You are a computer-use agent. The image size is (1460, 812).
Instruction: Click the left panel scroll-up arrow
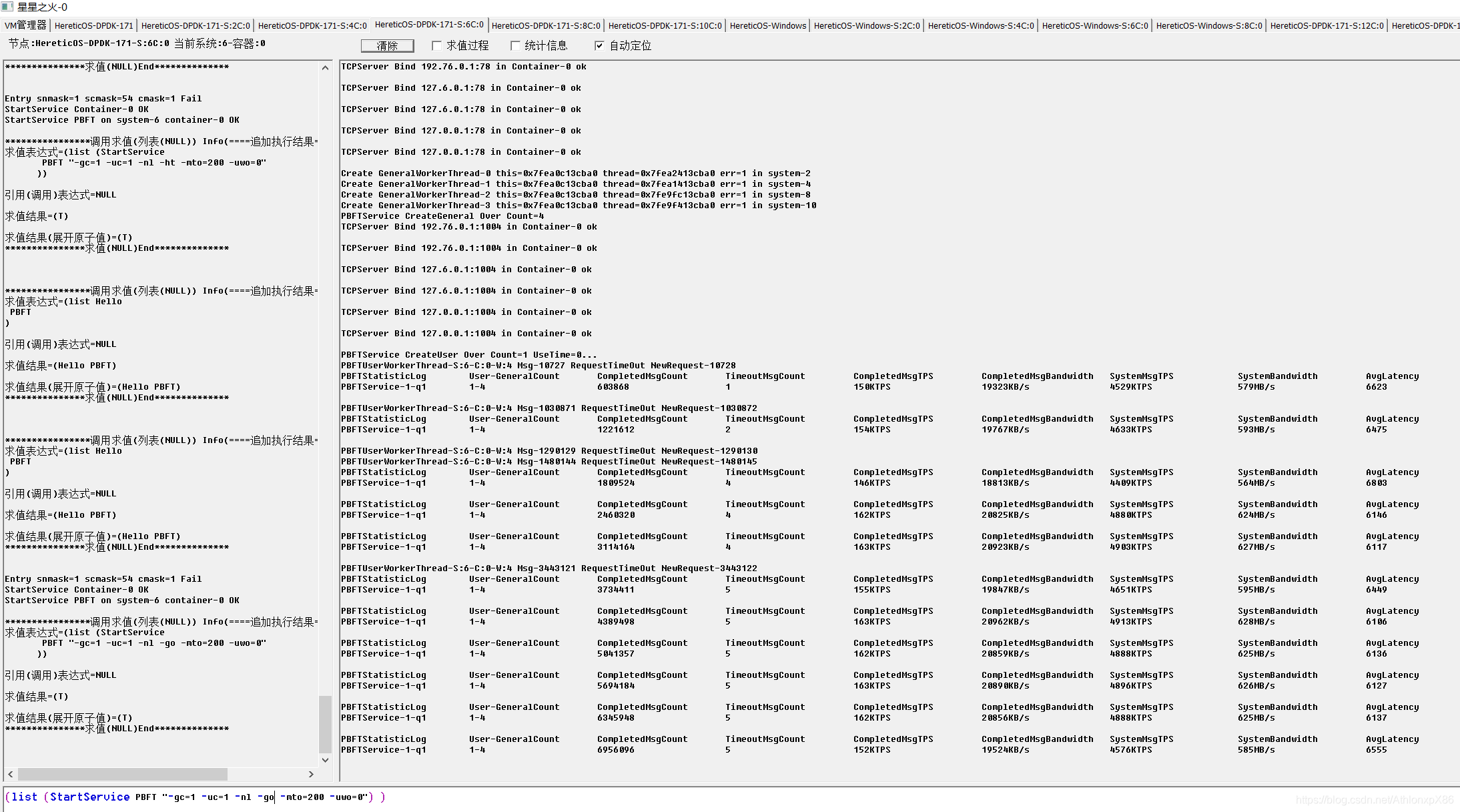[x=325, y=67]
